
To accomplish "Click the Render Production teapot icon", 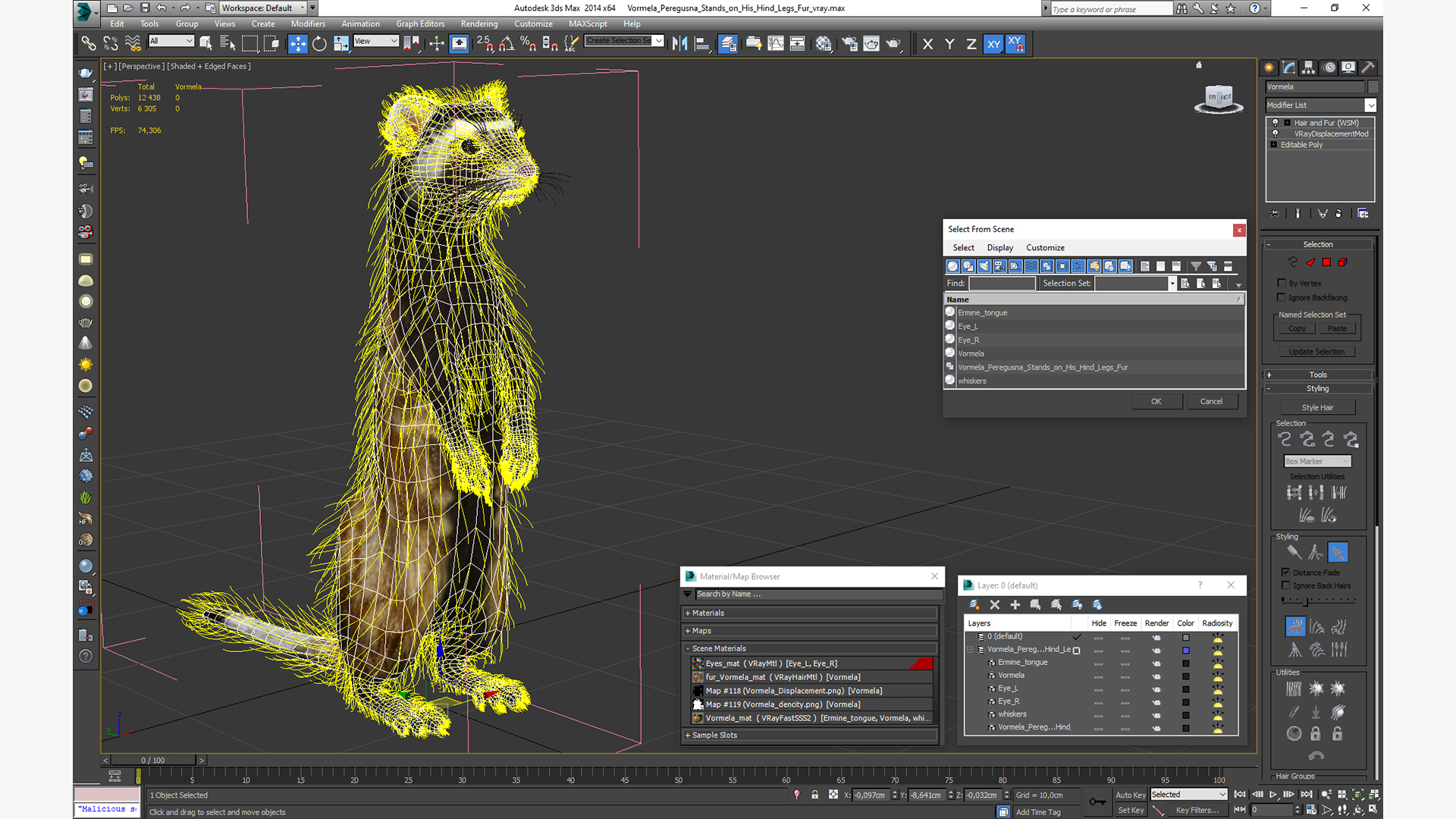I will coord(893,44).
